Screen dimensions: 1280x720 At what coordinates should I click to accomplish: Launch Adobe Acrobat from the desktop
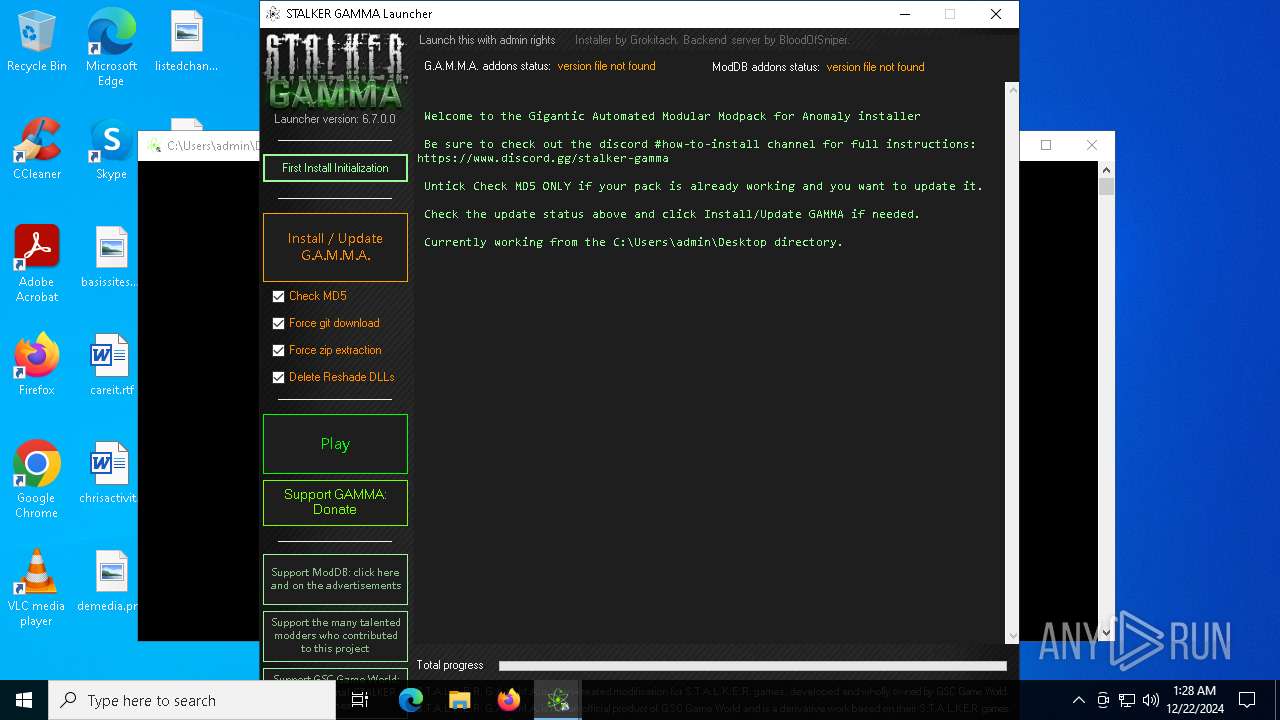point(37,264)
